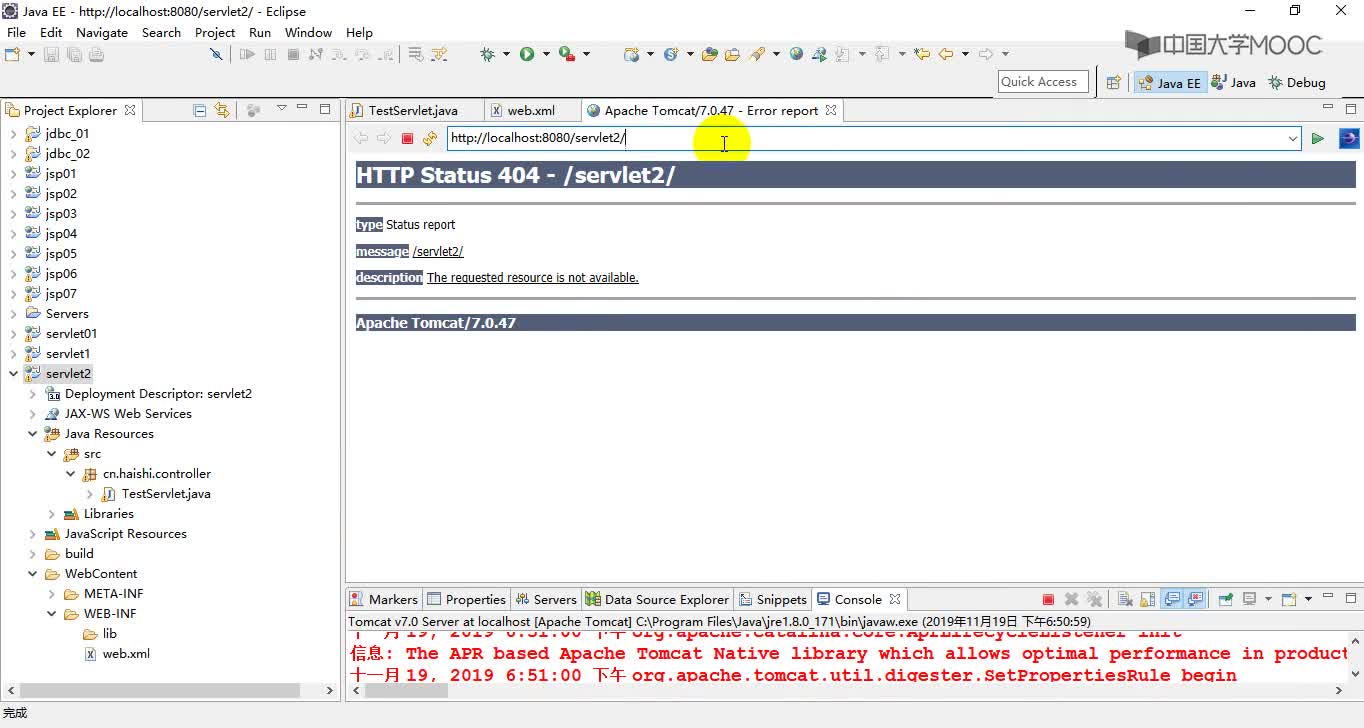The width and height of the screenshot is (1364, 728).
Task: Click Terminate red square in Console toolbar
Action: coord(1048,599)
